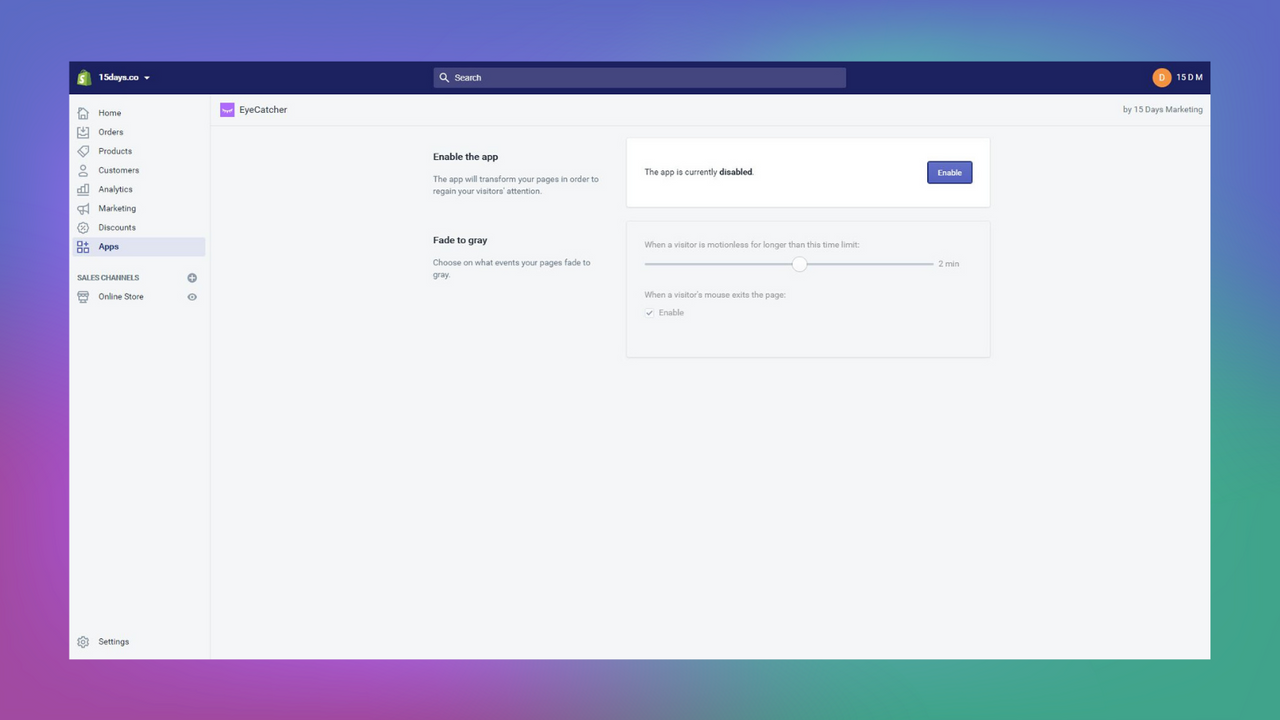The height and width of the screenshot is (720, 1280).
Task: Add a sales channel with plus icon
Action: coord(192,278)
